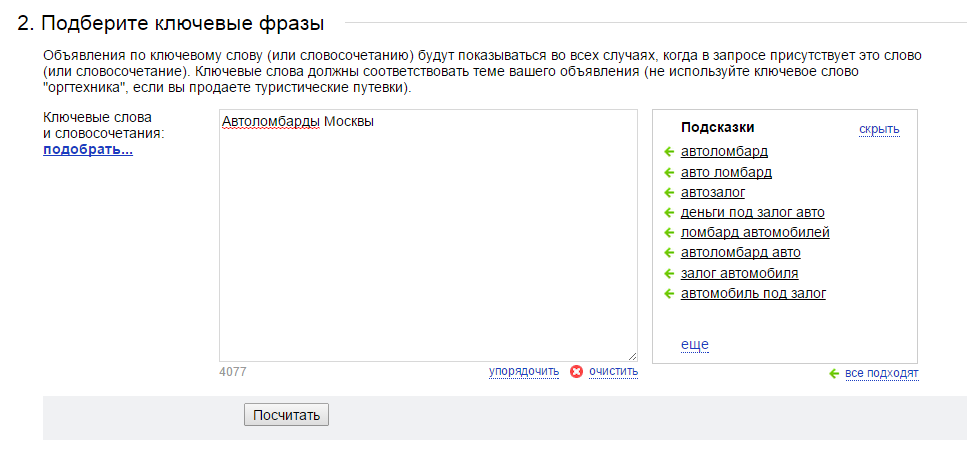Click green arrow beside 'авто ломбард'
This screenshot has height=460, width=967.
tap(669, 172)
